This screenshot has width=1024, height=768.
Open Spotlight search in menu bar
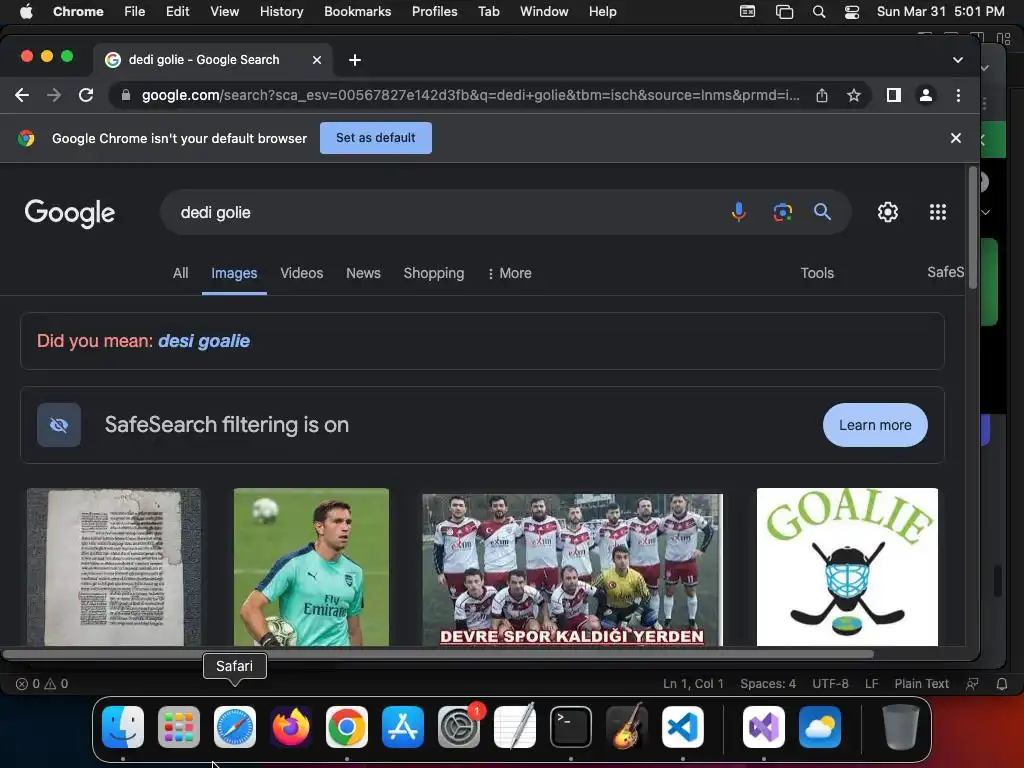point(819,12)
